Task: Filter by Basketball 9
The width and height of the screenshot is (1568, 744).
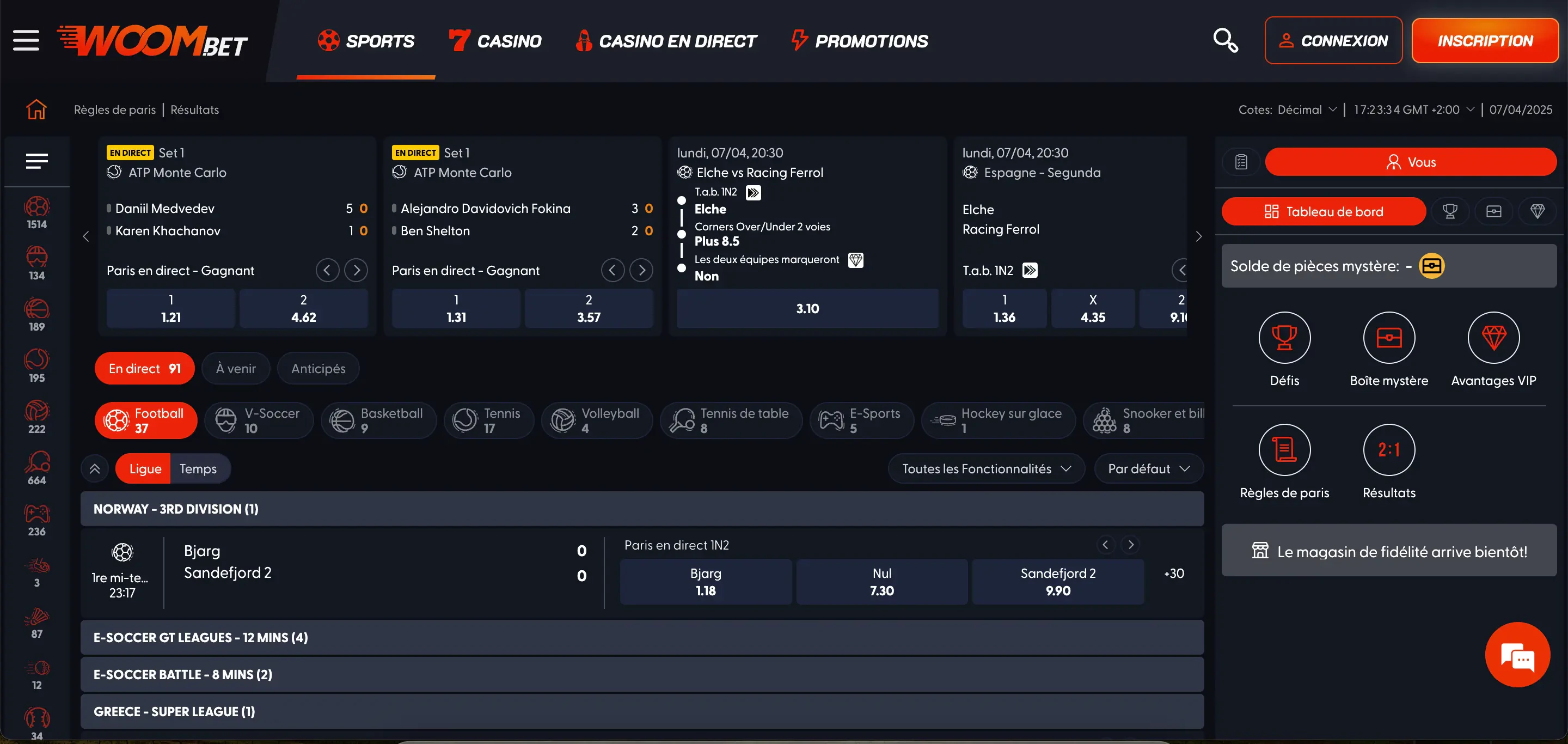Action: [378, 420]
